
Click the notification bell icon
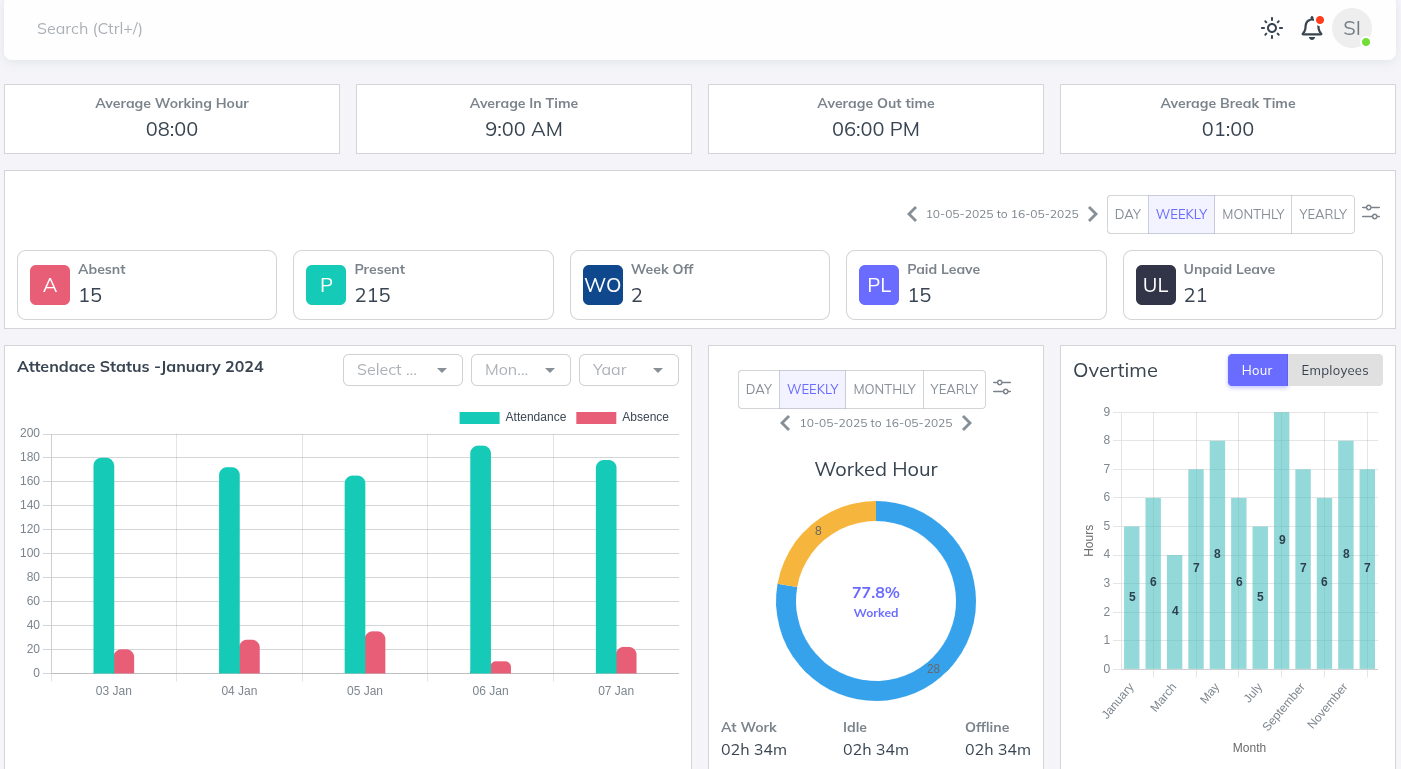tap(1312, 28)
